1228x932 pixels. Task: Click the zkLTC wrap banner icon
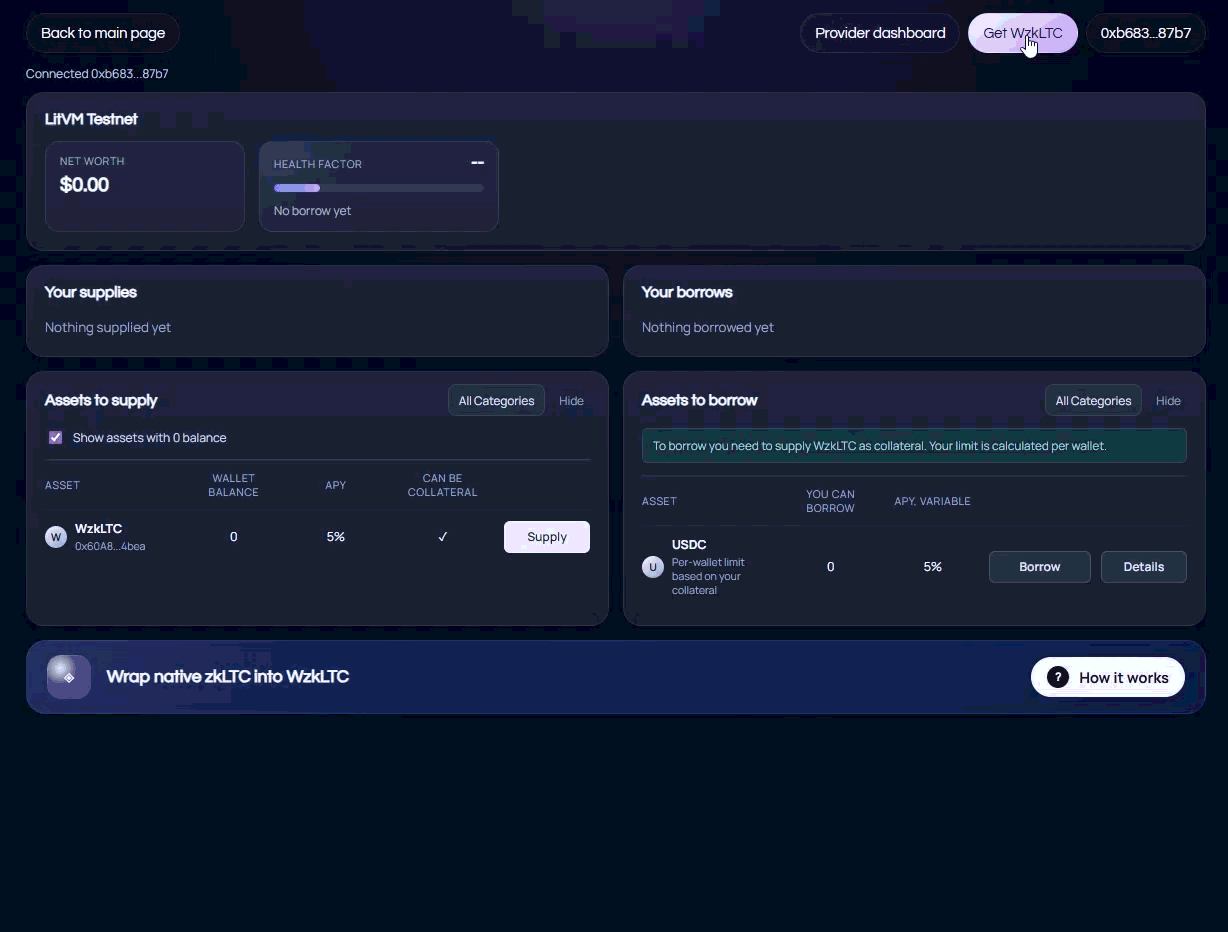pyautogui.click(x=69, y=677)
